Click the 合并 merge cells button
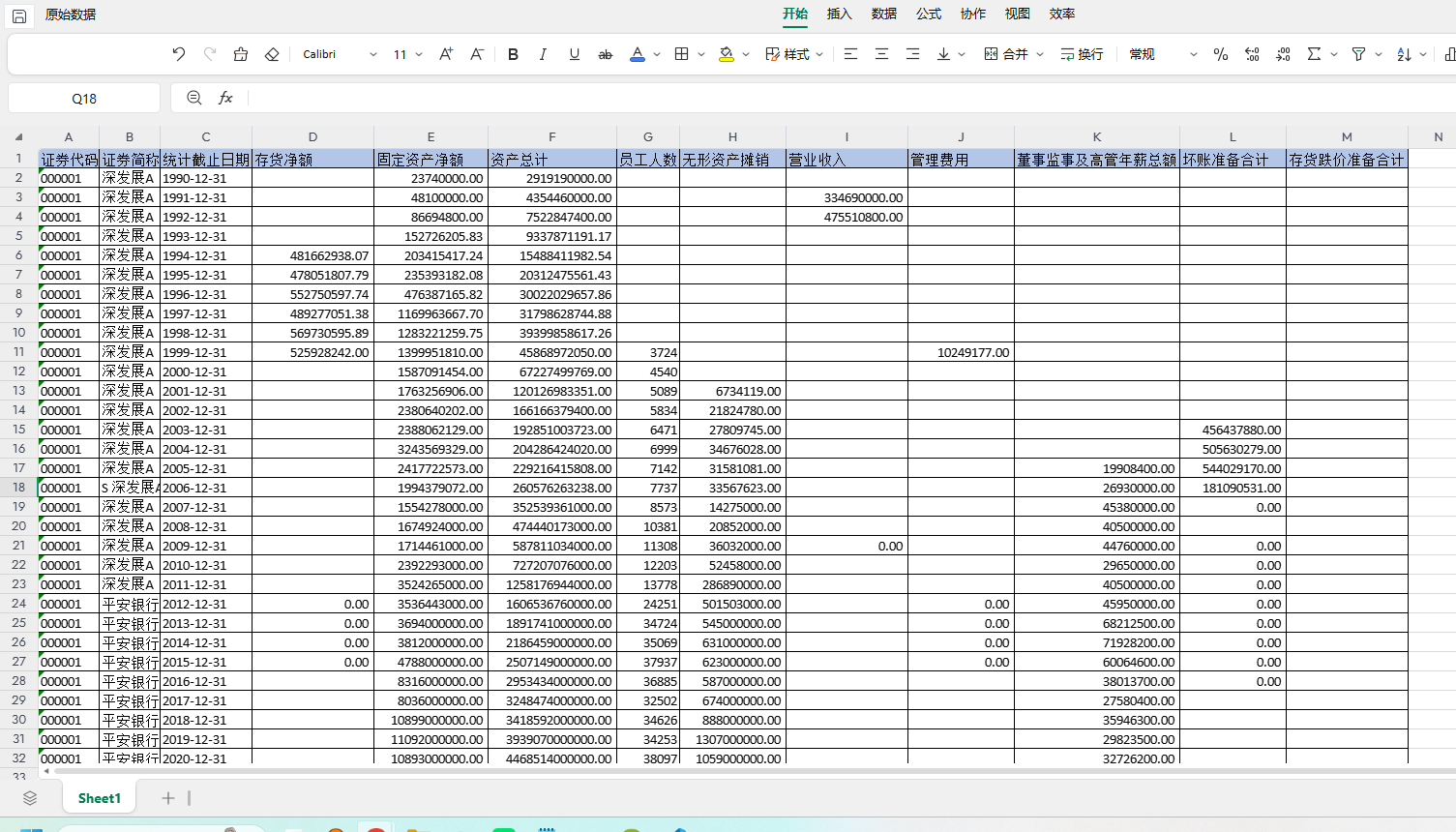 click(x=1006, y=54)
